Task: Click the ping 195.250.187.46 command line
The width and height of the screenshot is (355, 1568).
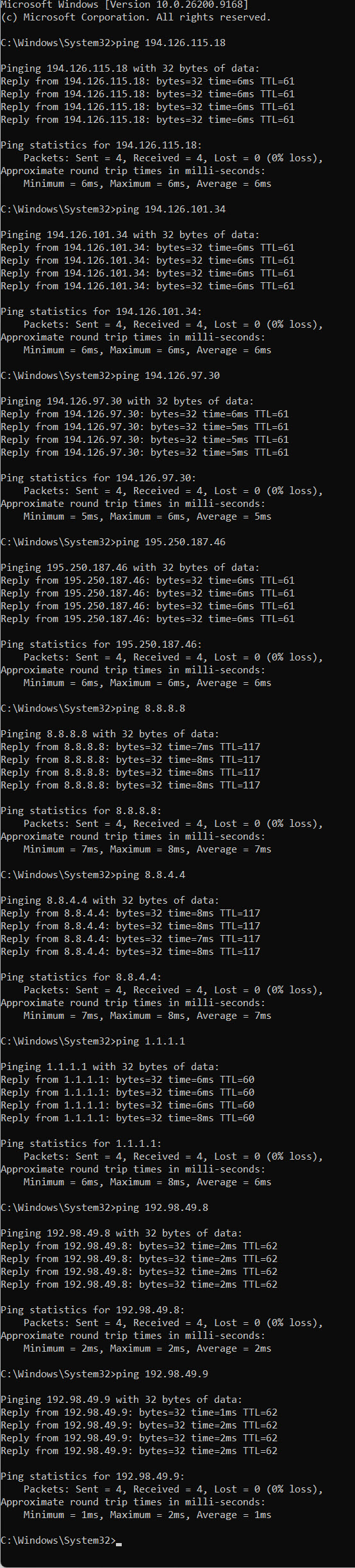Action: (113, 542)
